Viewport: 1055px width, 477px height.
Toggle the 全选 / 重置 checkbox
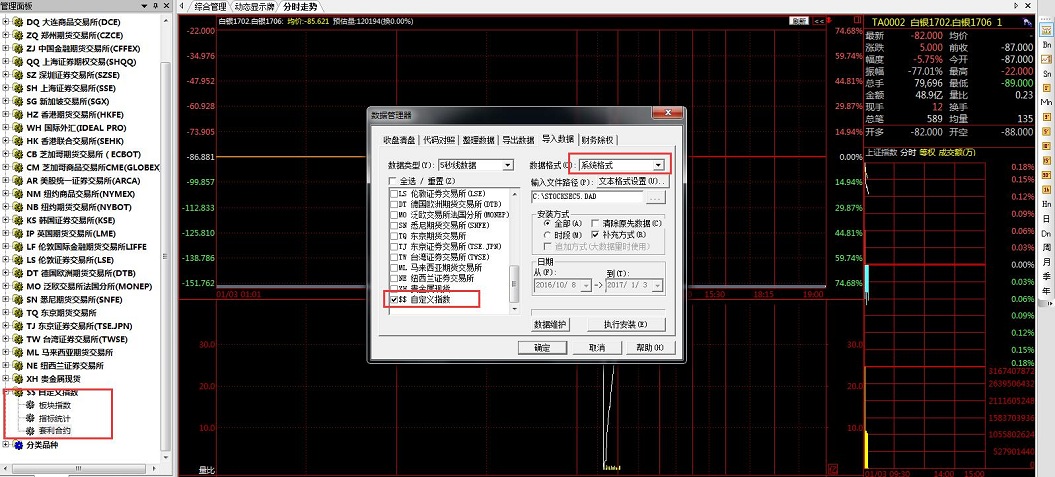[394, 182]
